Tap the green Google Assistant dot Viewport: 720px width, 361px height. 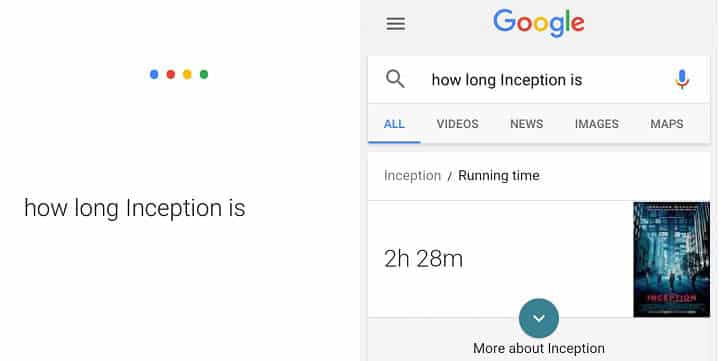tap(204, 74)
